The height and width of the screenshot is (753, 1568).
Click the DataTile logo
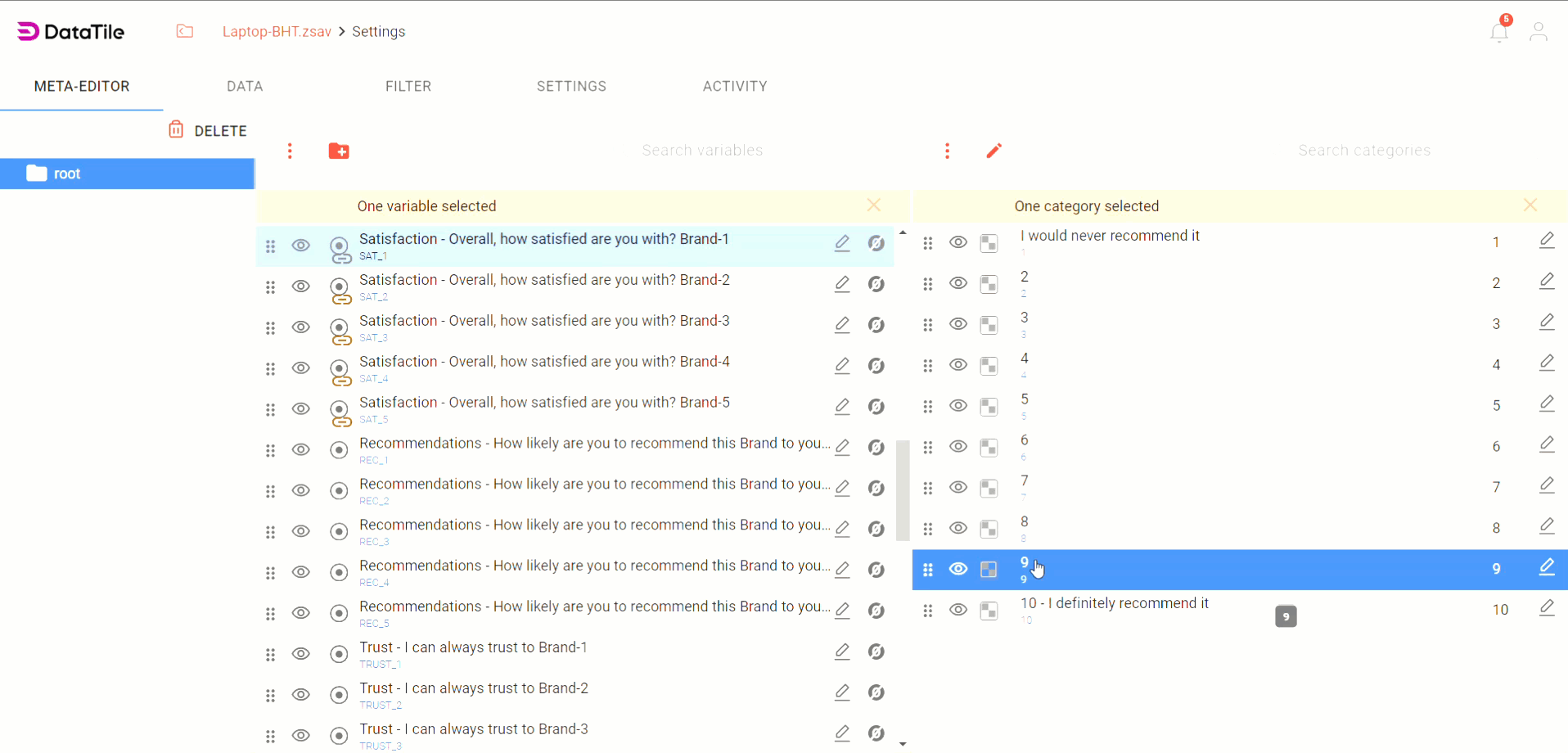tap(70, 31)
